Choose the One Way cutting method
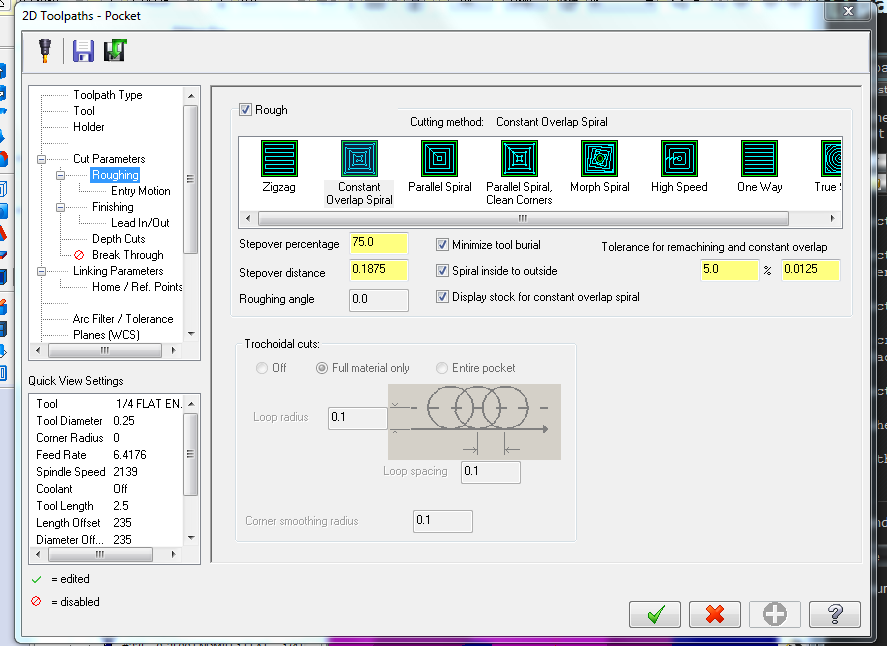The image size is (887, 646). 759,159
